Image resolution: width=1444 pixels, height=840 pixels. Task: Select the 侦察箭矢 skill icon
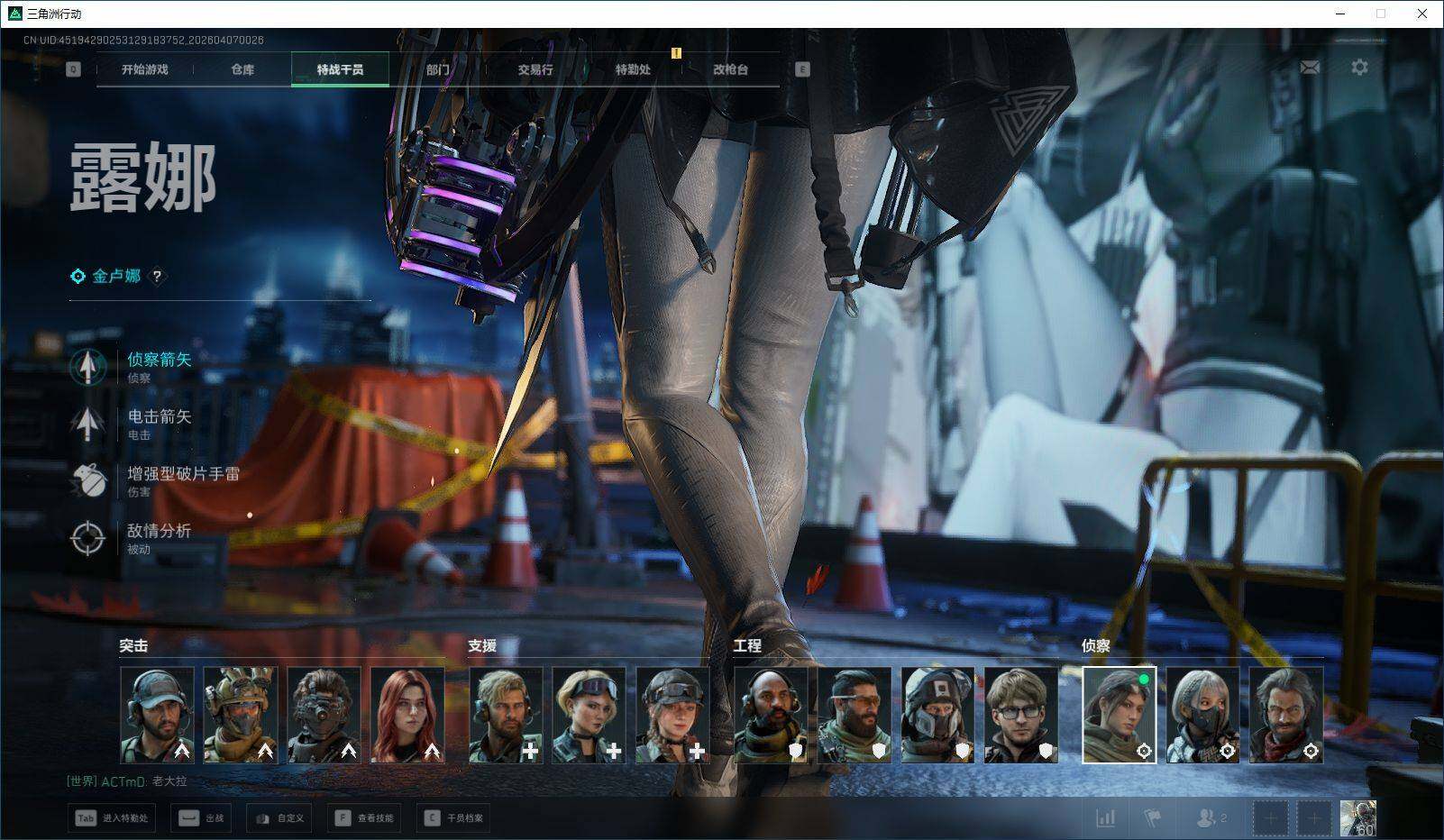87,367
